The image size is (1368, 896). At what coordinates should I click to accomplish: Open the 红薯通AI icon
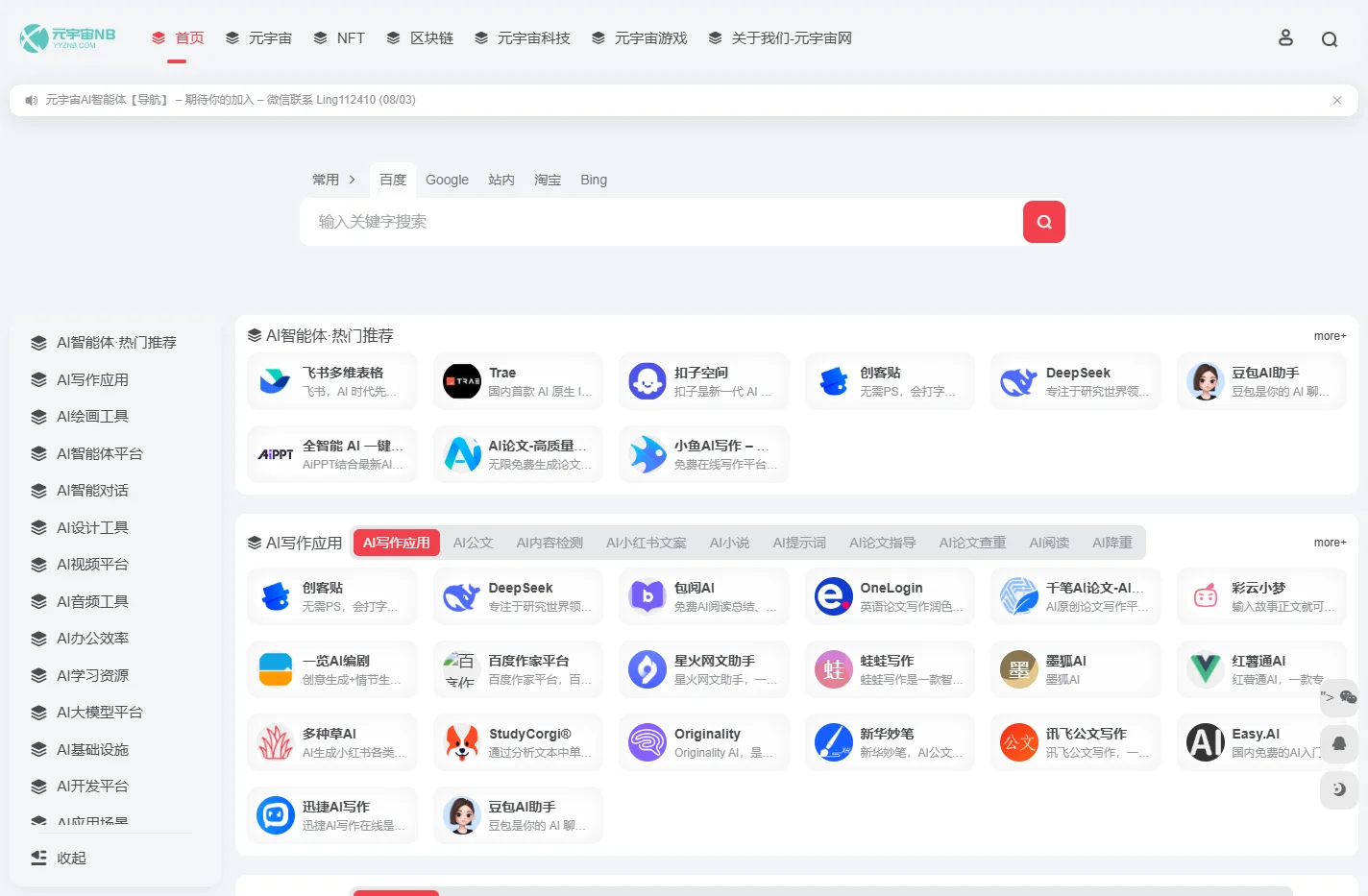1206,669
